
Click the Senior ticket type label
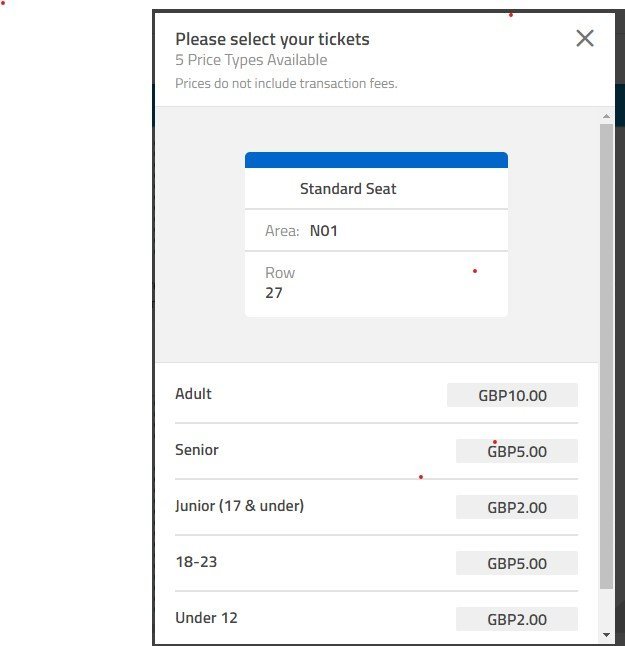pos(197,450)
